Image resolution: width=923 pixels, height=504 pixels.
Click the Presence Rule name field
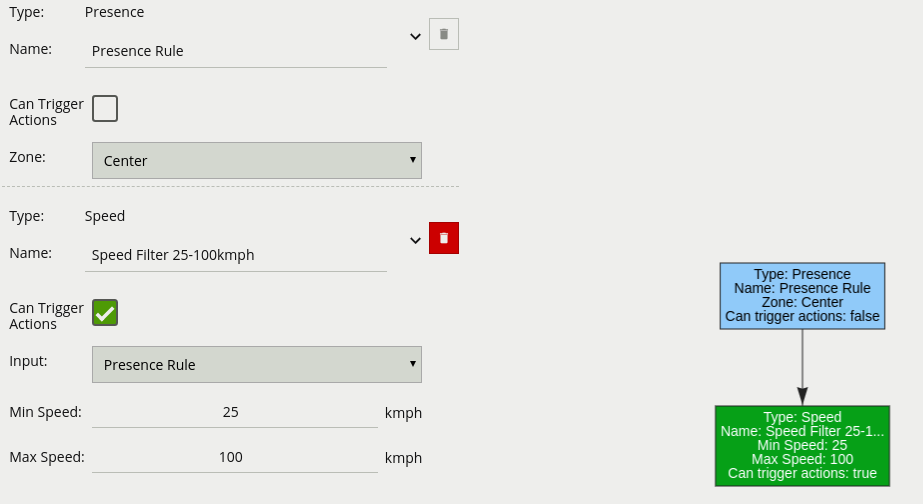(x=235, y=51)
